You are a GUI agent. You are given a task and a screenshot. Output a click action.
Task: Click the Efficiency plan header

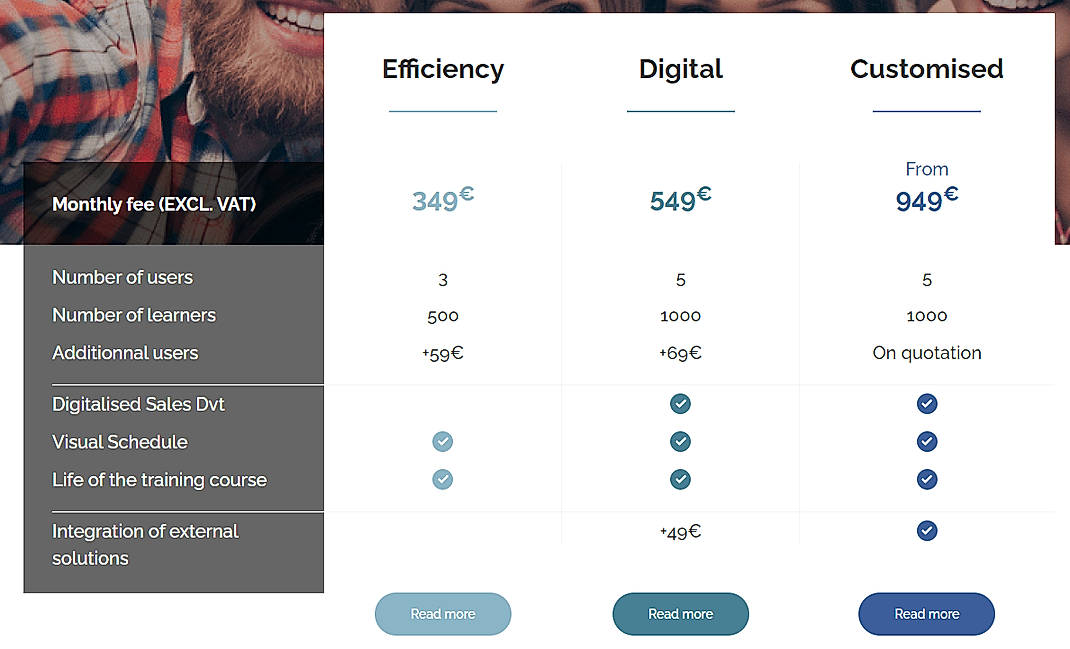442,69
